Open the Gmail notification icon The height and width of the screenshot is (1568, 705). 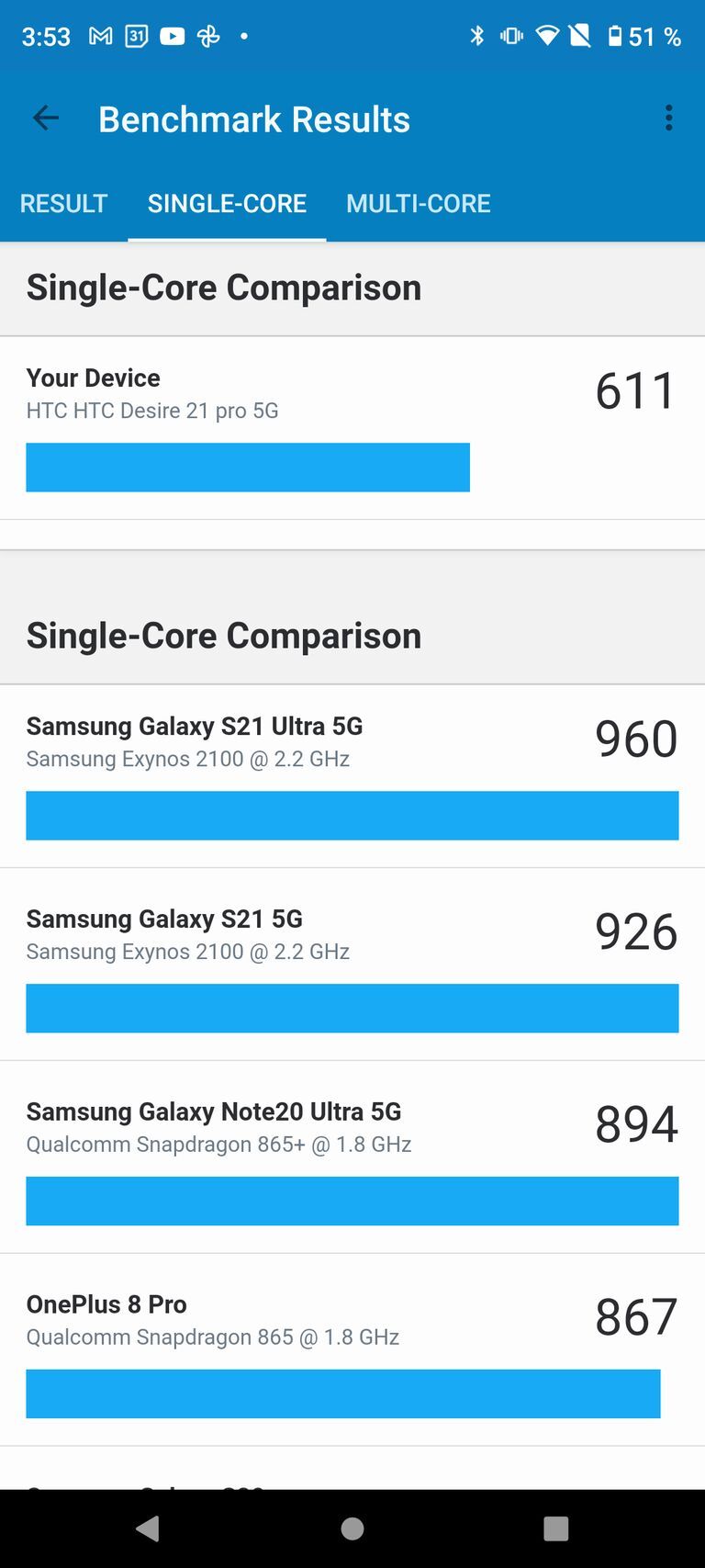(99, 36)
